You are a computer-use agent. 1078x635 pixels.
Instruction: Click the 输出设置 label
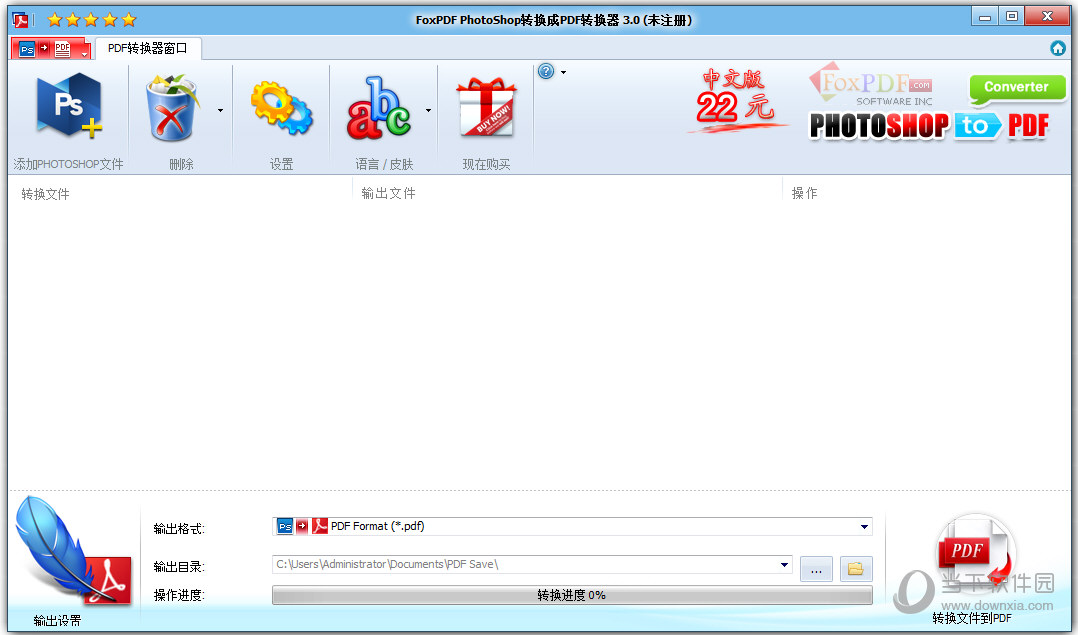57,621
